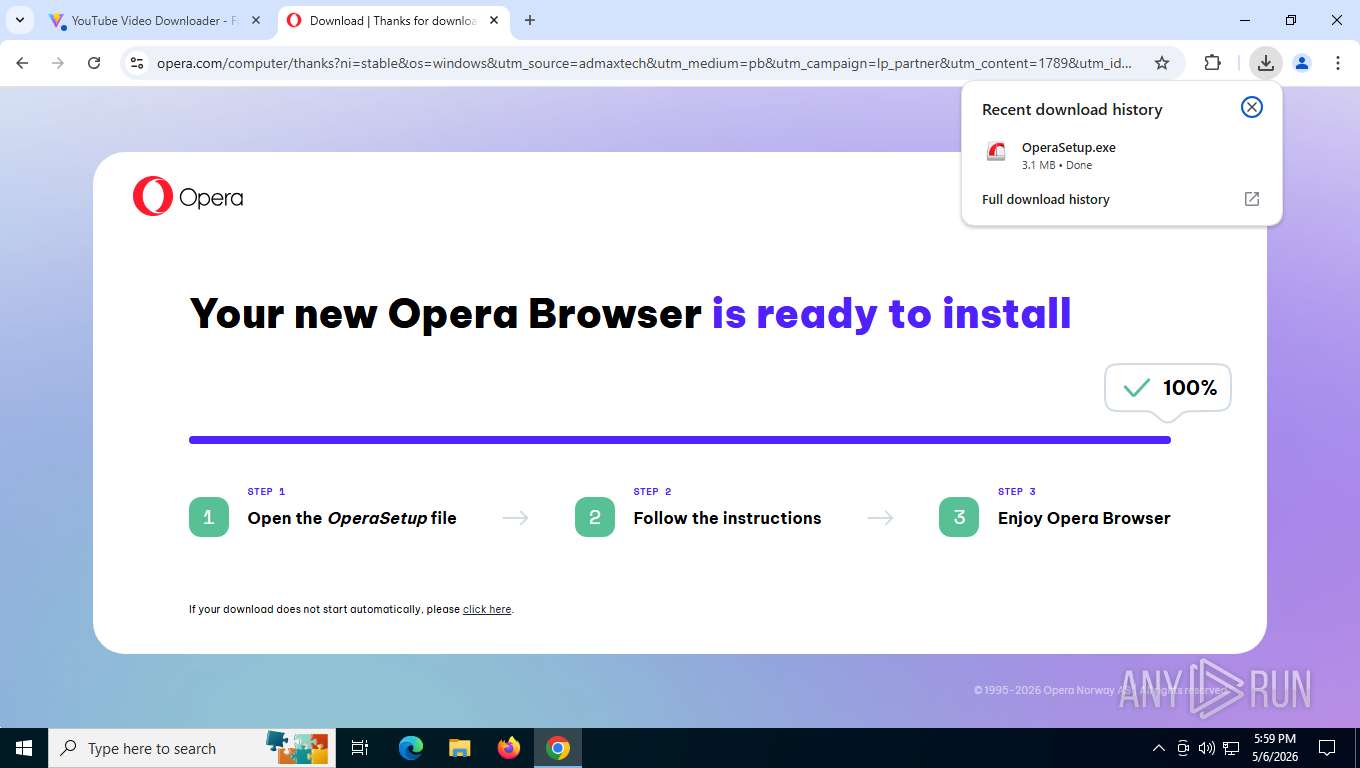1360x768 pixels.
Task: Open the Windows Start menu
Action: 24,748
